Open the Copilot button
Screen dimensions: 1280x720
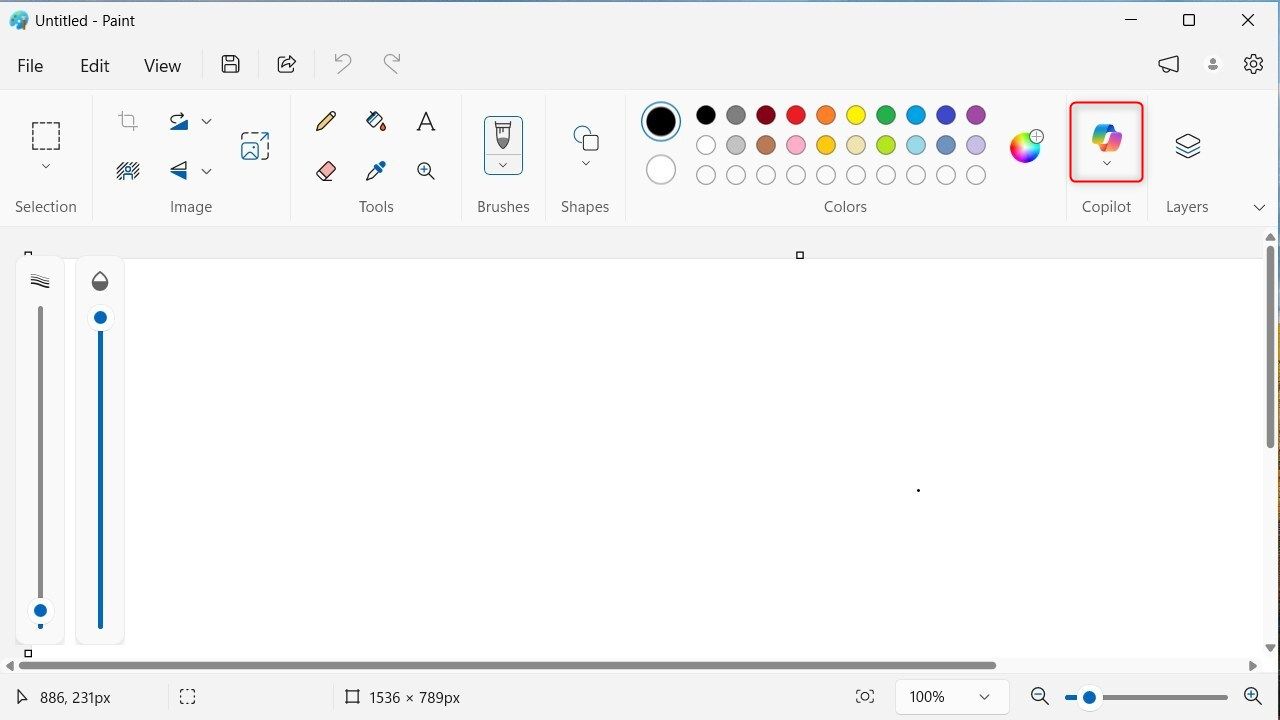tap(1106, 142)
